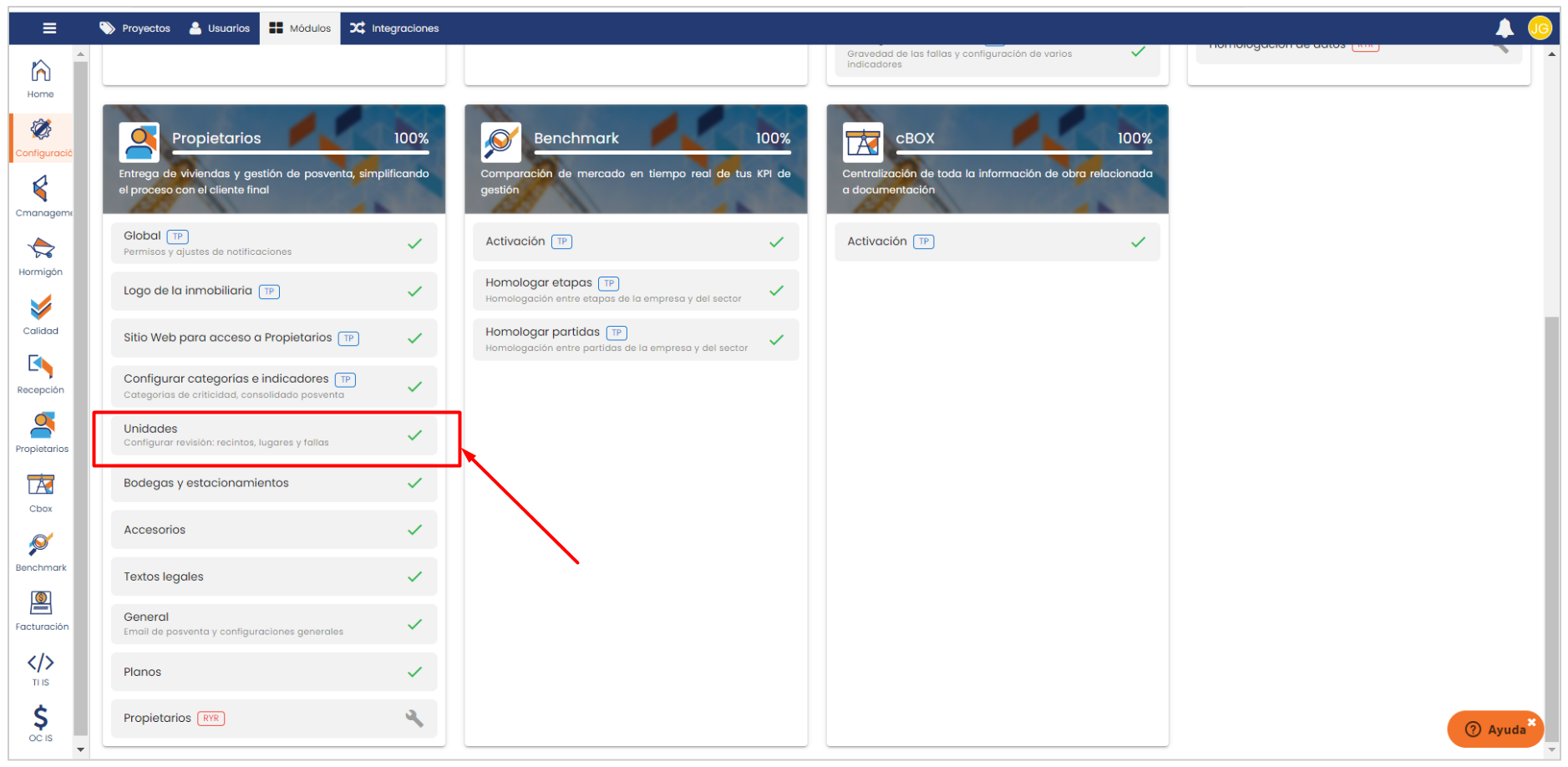Open the TI IS code icon
Image resolution: width=1568 pixels, height=767 pixels.
40,668
